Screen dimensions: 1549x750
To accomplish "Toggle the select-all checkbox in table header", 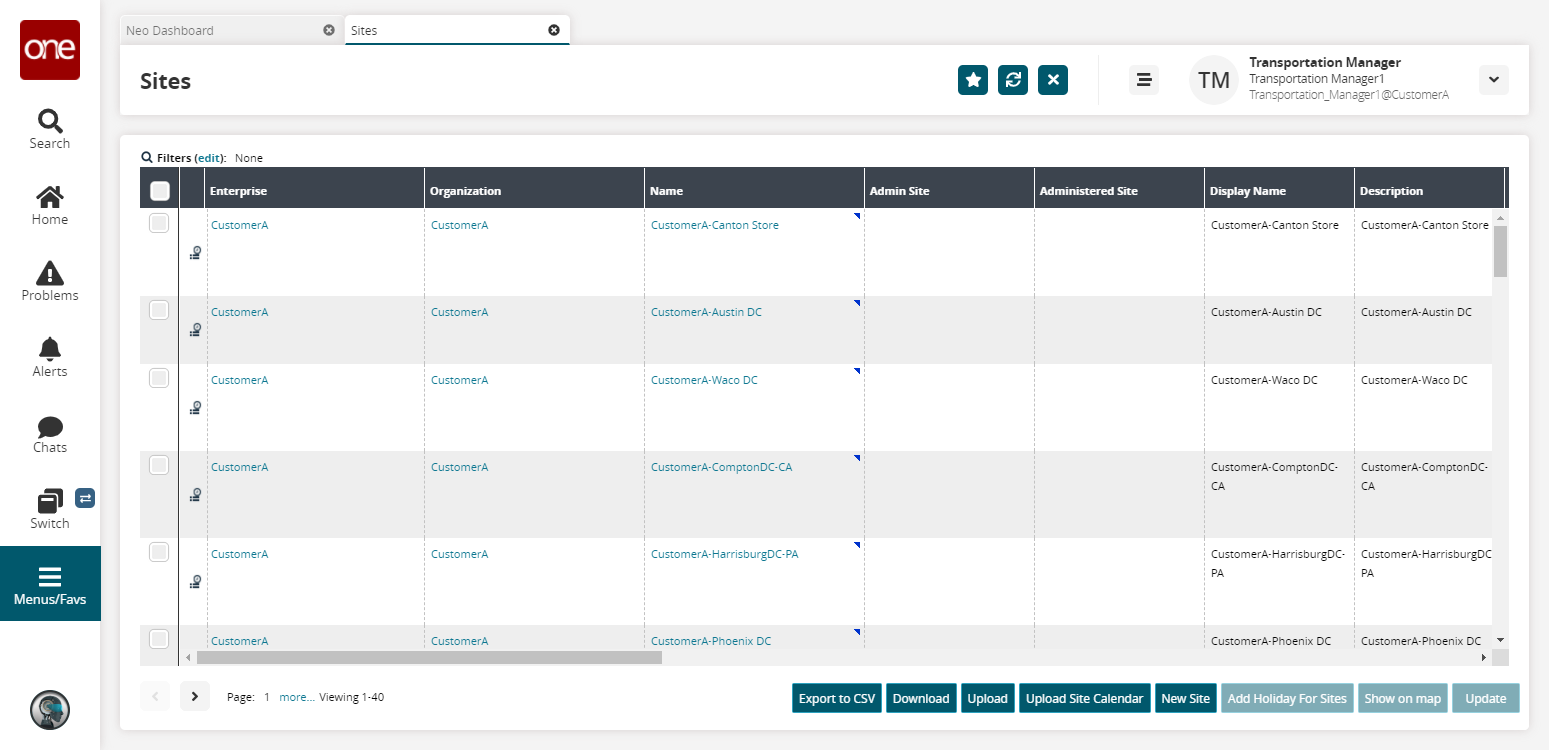I will [x=160, y=191].
